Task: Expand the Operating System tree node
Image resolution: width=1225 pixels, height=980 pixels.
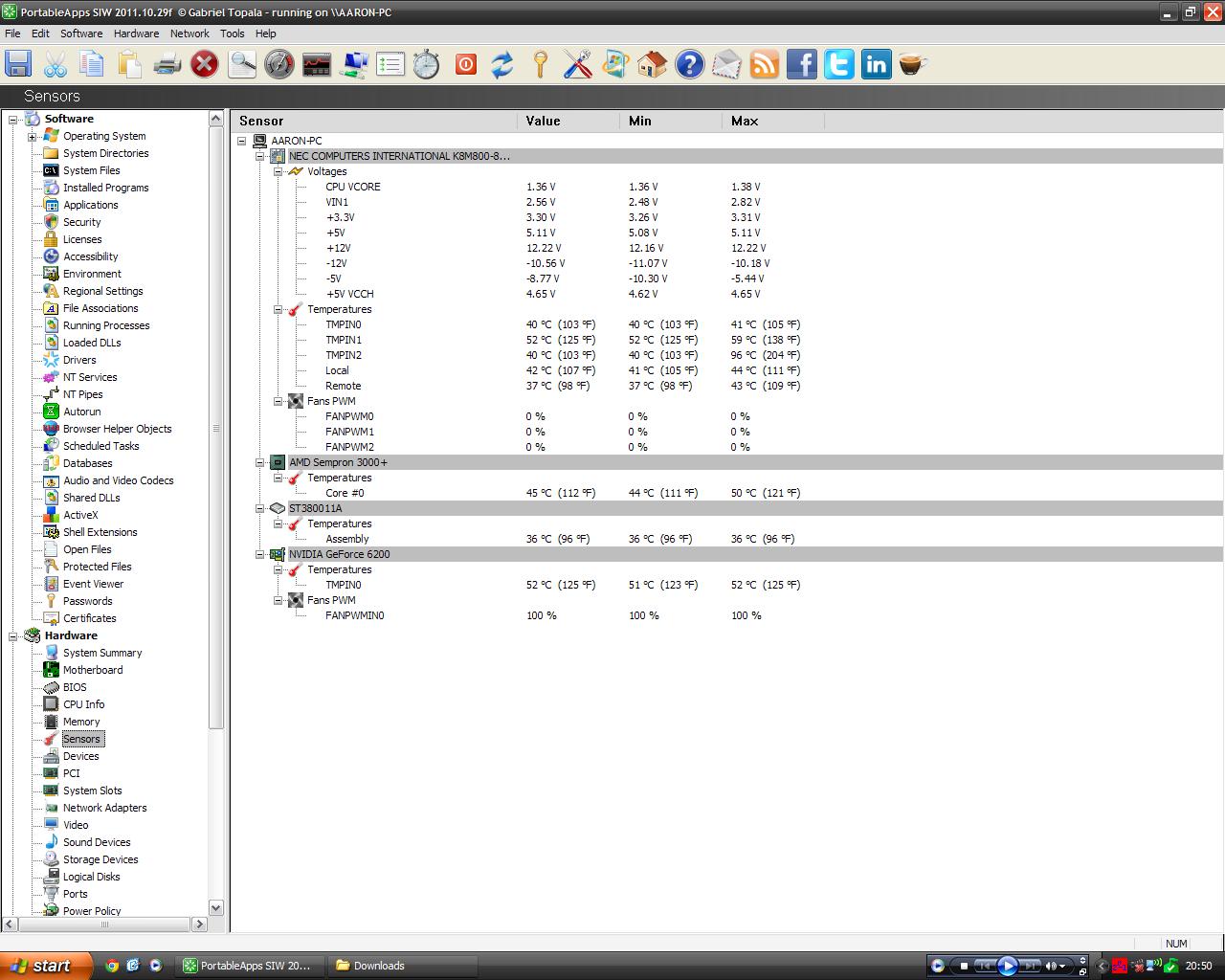Action: (32, 137)
